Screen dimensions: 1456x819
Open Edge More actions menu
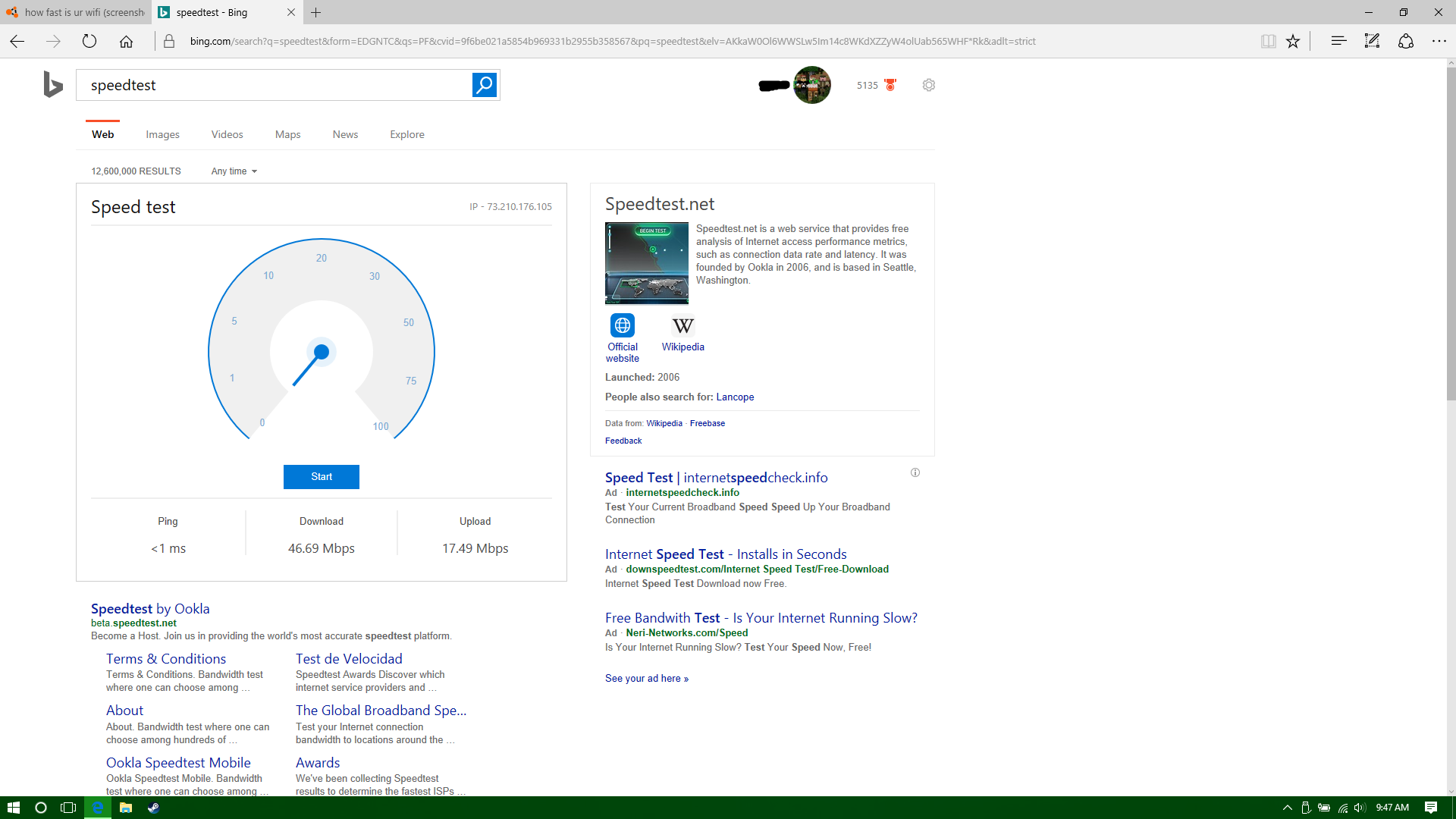pyautogui.click(x=1439, y=41)
